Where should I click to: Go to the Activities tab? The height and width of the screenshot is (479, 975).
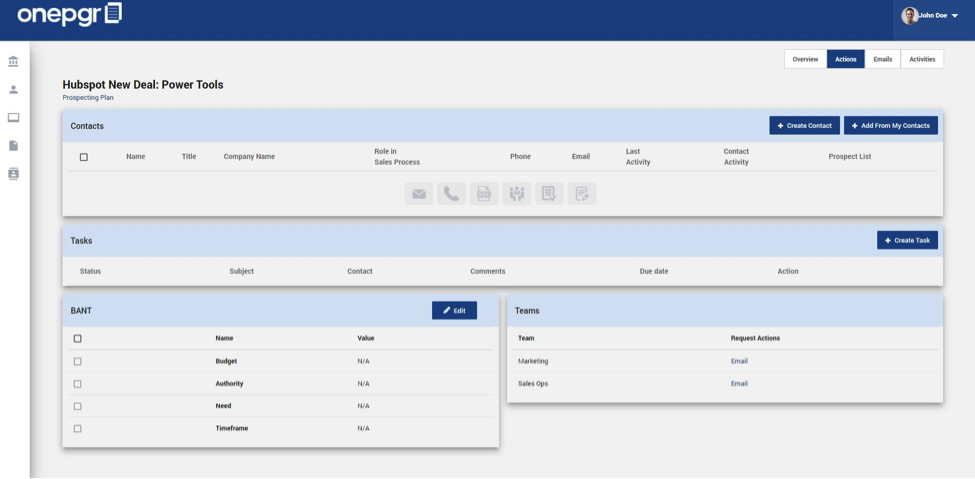point(922,59)
